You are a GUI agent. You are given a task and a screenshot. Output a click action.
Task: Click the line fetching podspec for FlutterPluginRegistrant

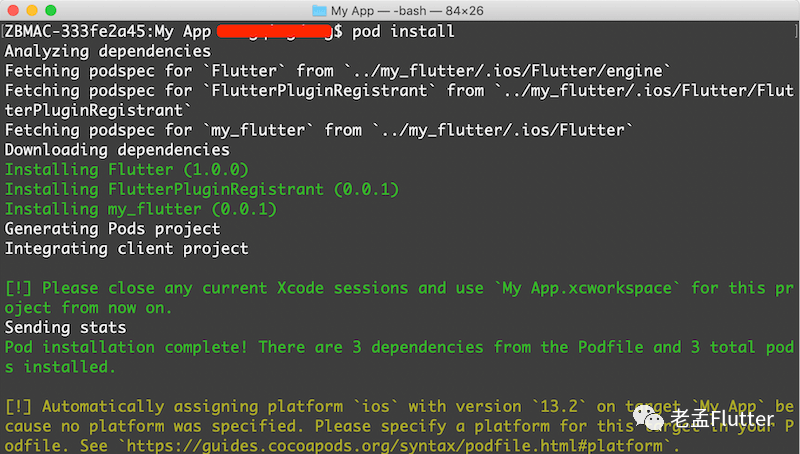399,100
